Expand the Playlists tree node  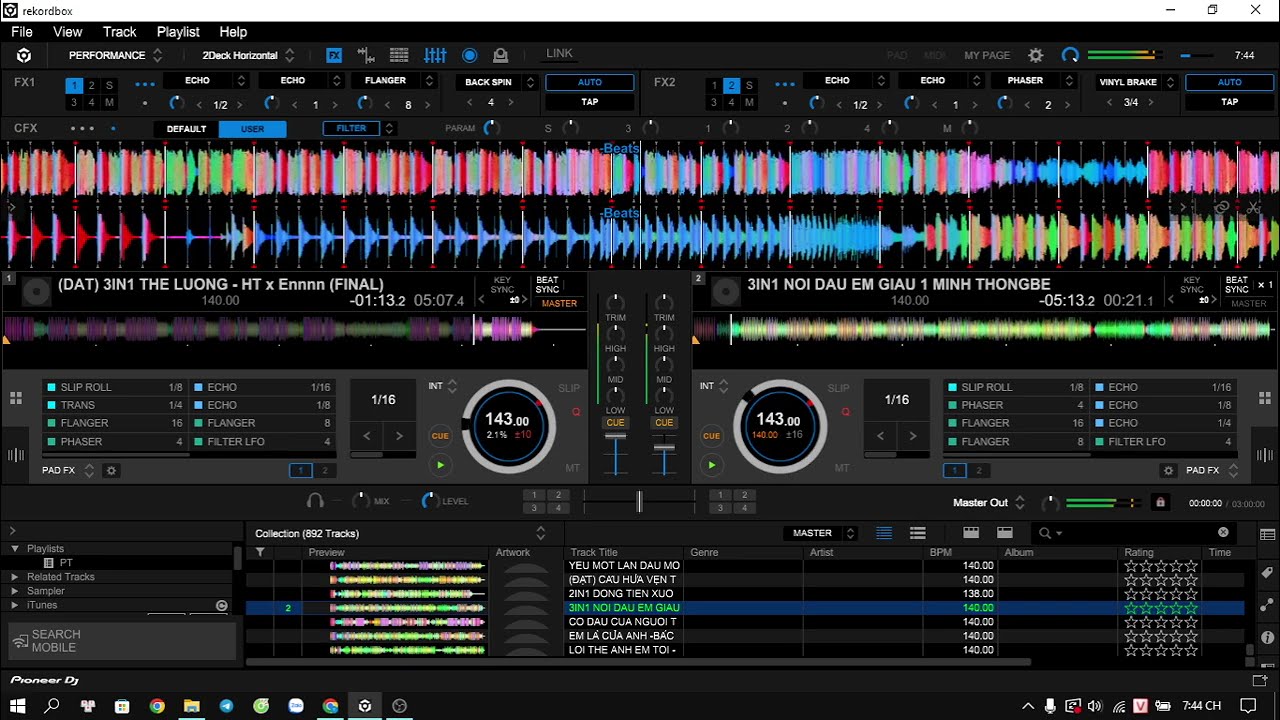coord(15,549)
